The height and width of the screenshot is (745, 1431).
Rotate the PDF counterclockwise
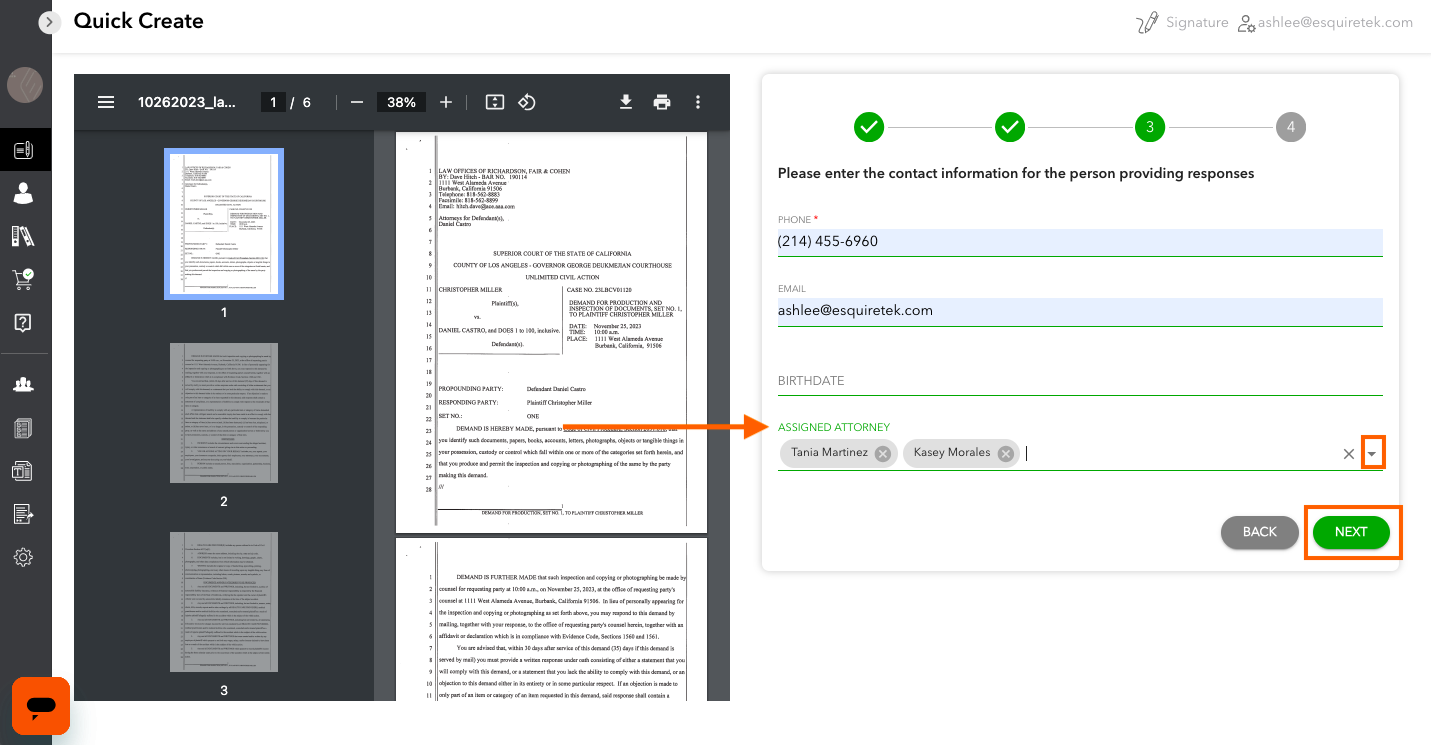528,102
